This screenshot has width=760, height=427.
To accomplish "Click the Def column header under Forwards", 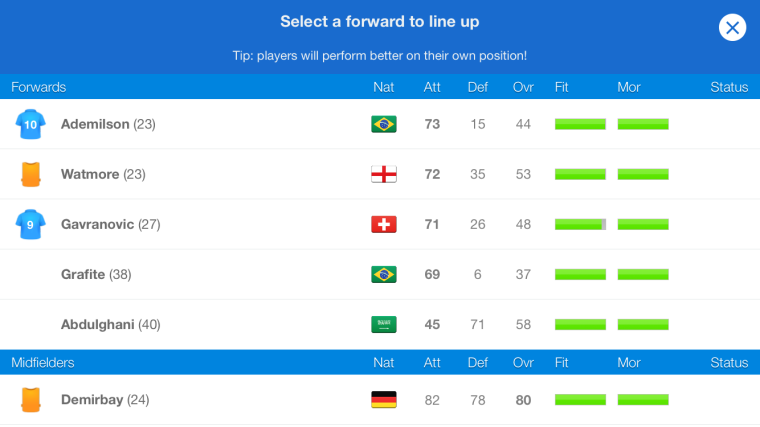I will 477,87.
